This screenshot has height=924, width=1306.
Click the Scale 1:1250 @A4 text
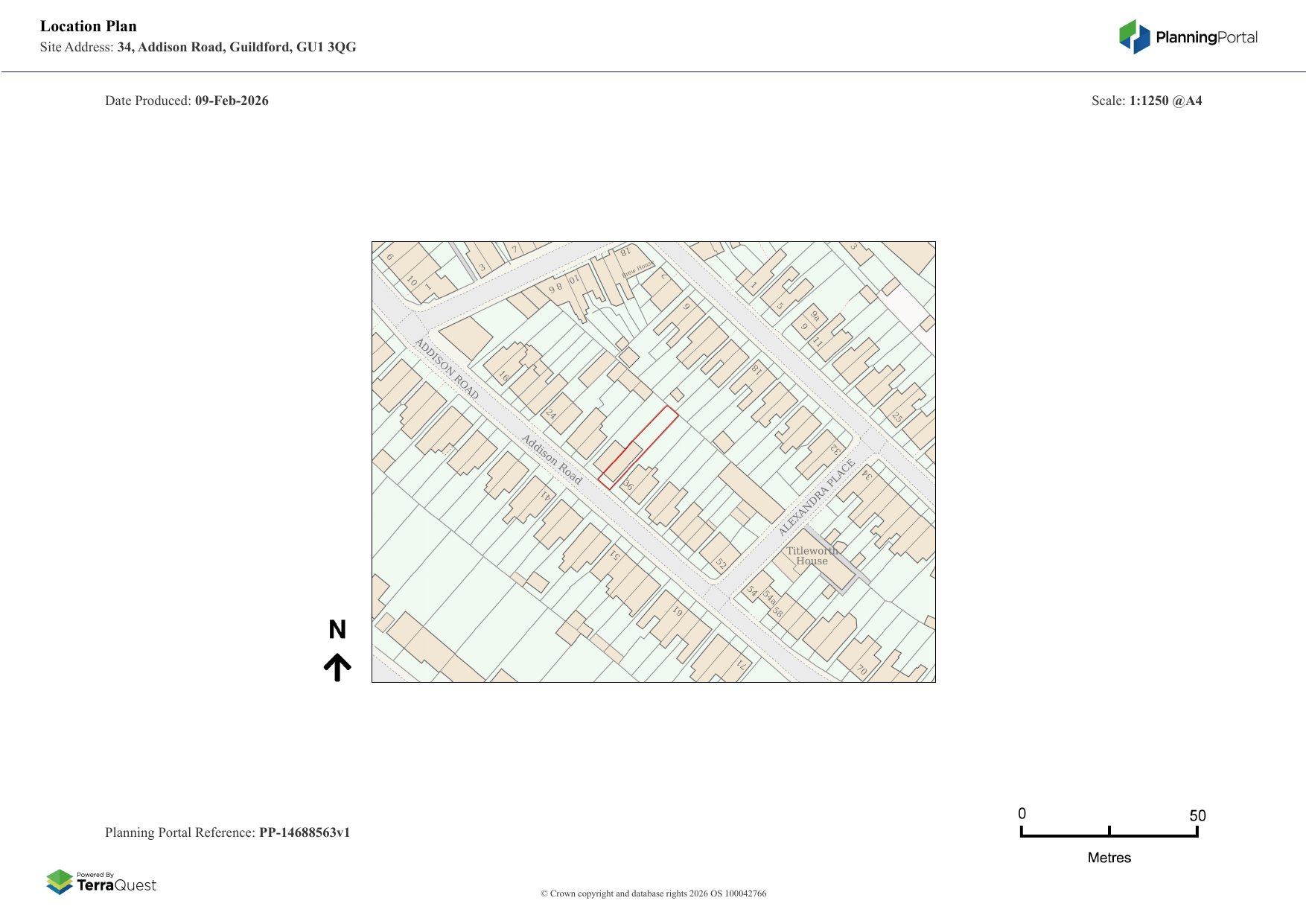click(1165, 101)
